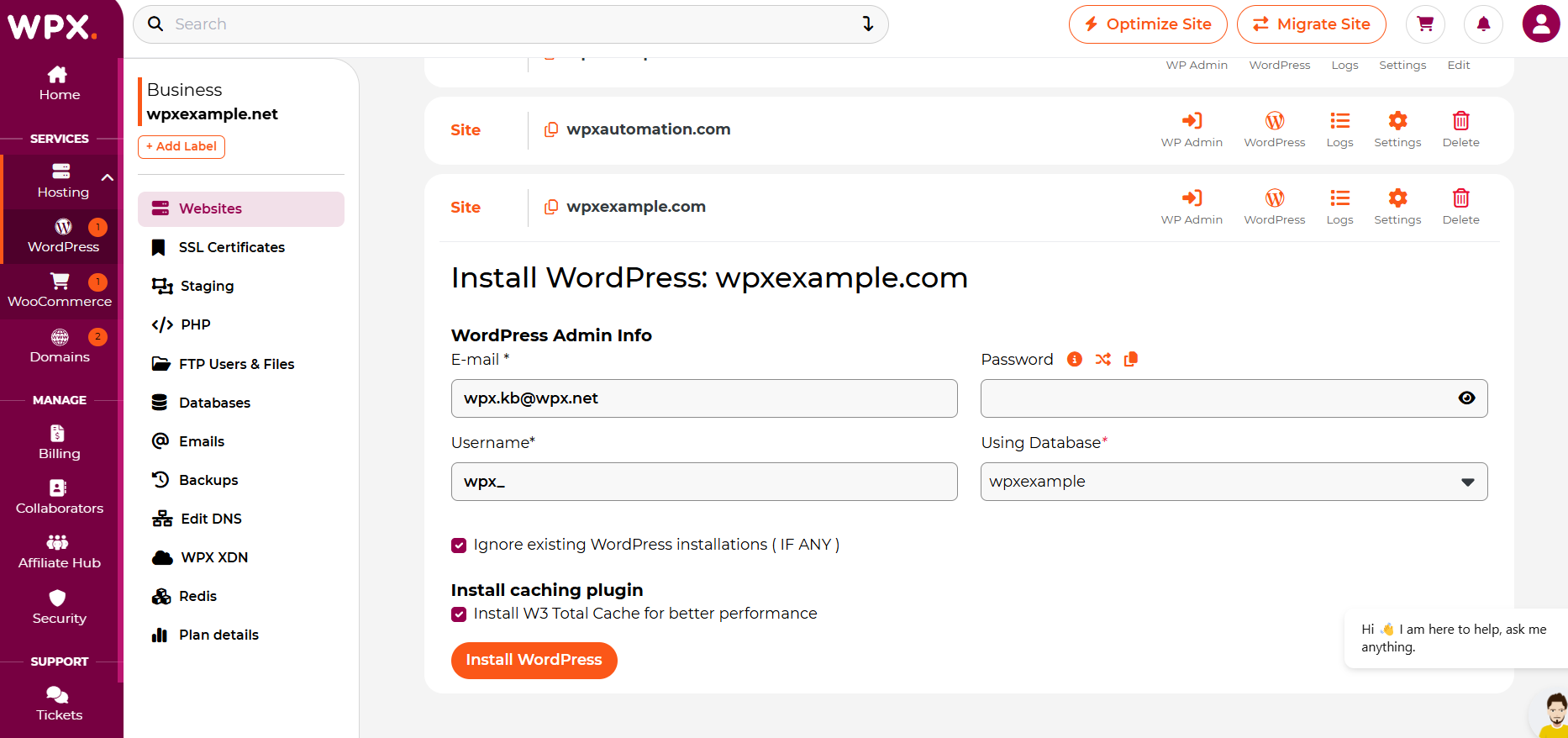
Task: Open the notifications bell
Action: (x=1483, y=24)
